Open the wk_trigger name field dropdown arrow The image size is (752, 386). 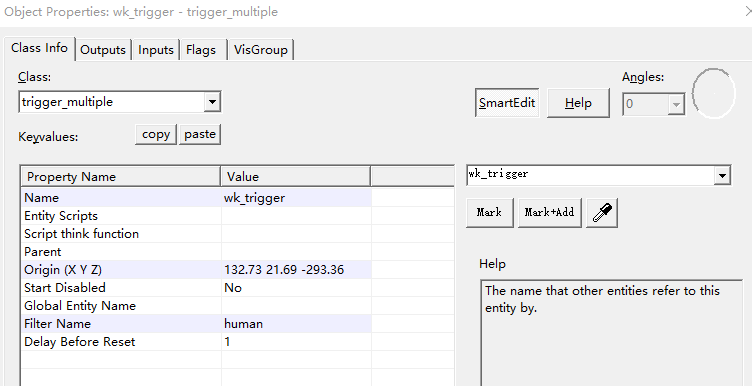pyautogui.click(x=722, y=176)
